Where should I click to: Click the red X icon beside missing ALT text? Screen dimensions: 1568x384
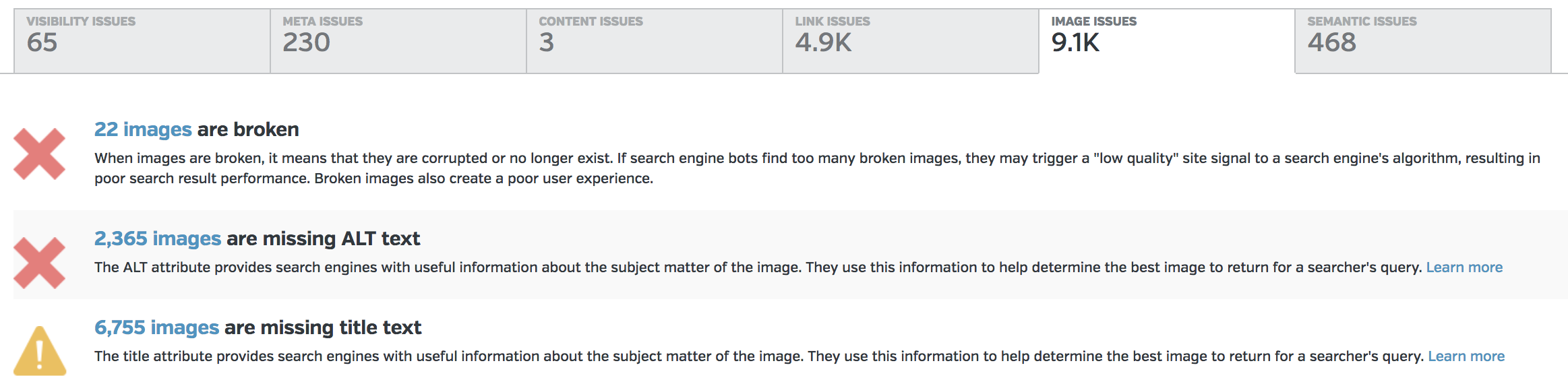39,263
